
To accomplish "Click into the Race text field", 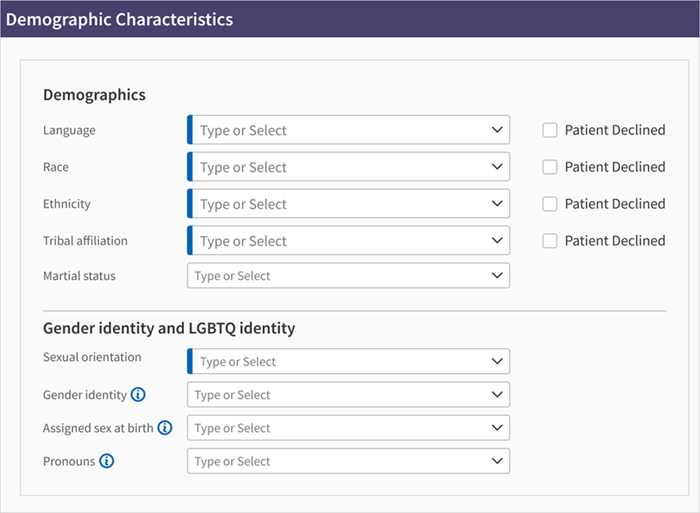I will (x=340, y=167).
